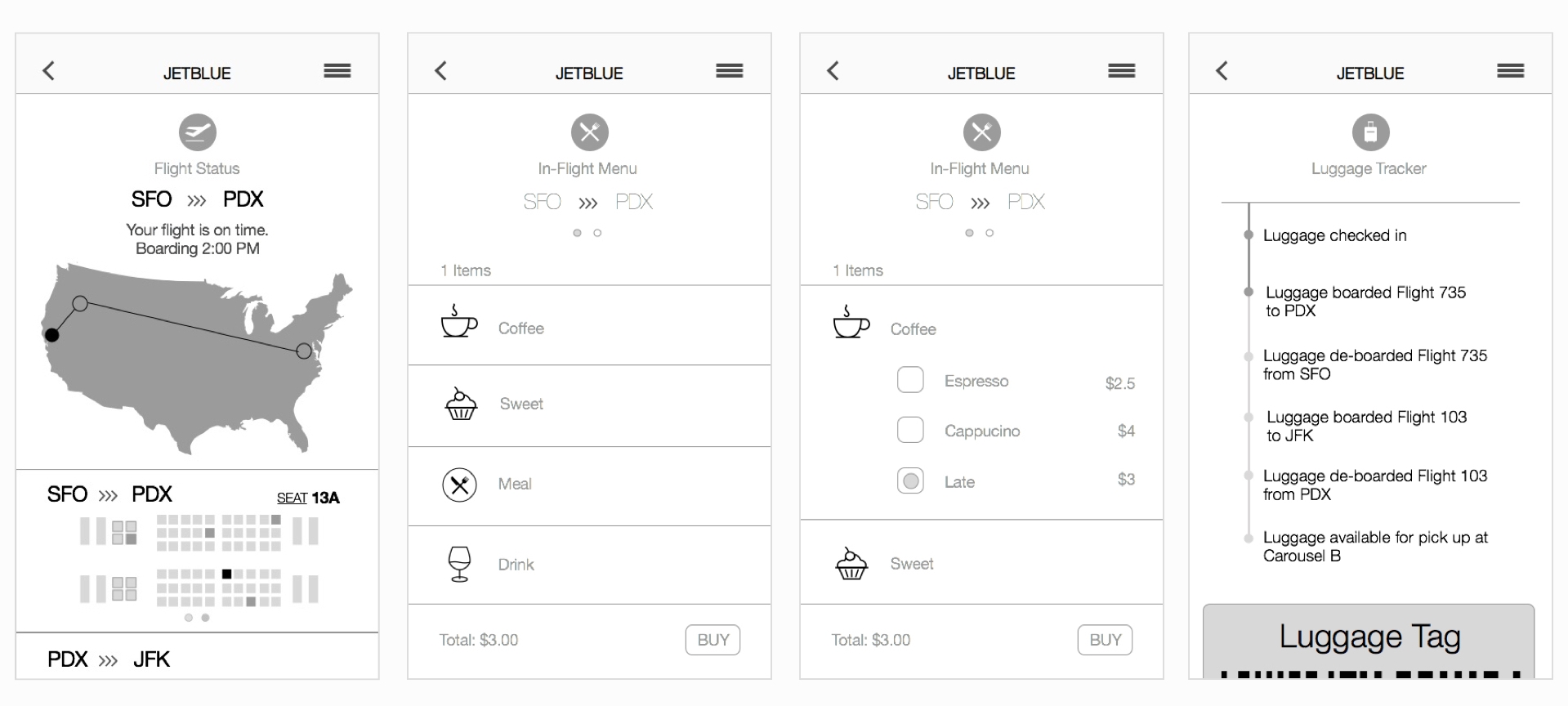Tap the SEAT 13A link

[x=308, y=498]
